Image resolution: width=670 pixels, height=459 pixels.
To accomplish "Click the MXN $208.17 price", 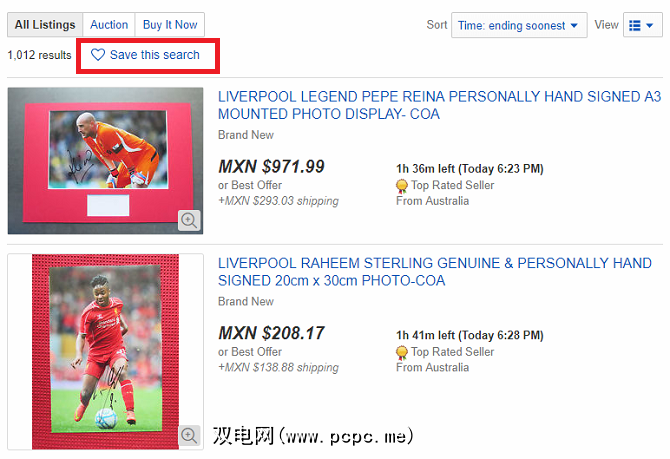I will [271, 333].
